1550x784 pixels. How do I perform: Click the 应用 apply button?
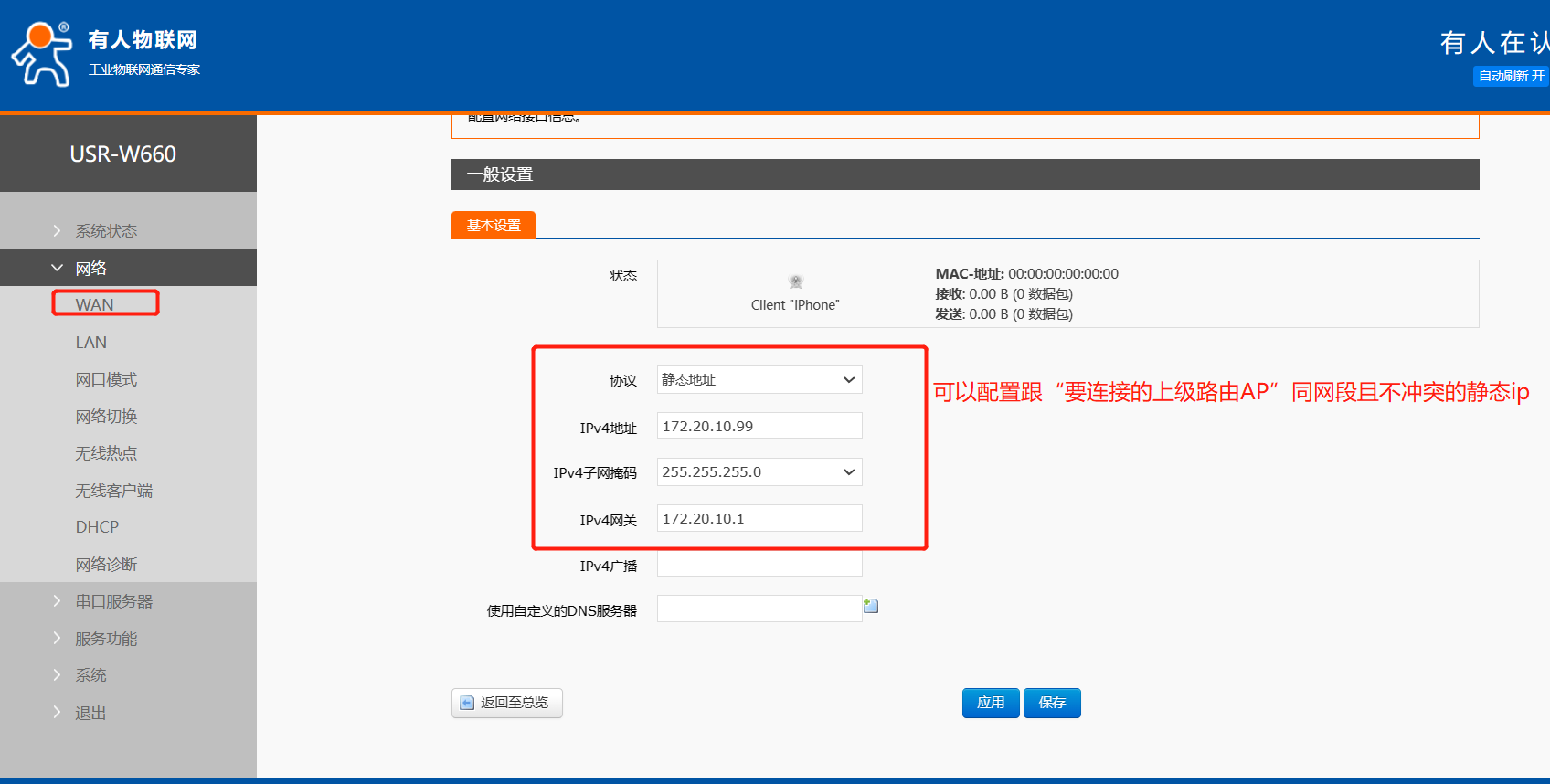click(990, 703)
